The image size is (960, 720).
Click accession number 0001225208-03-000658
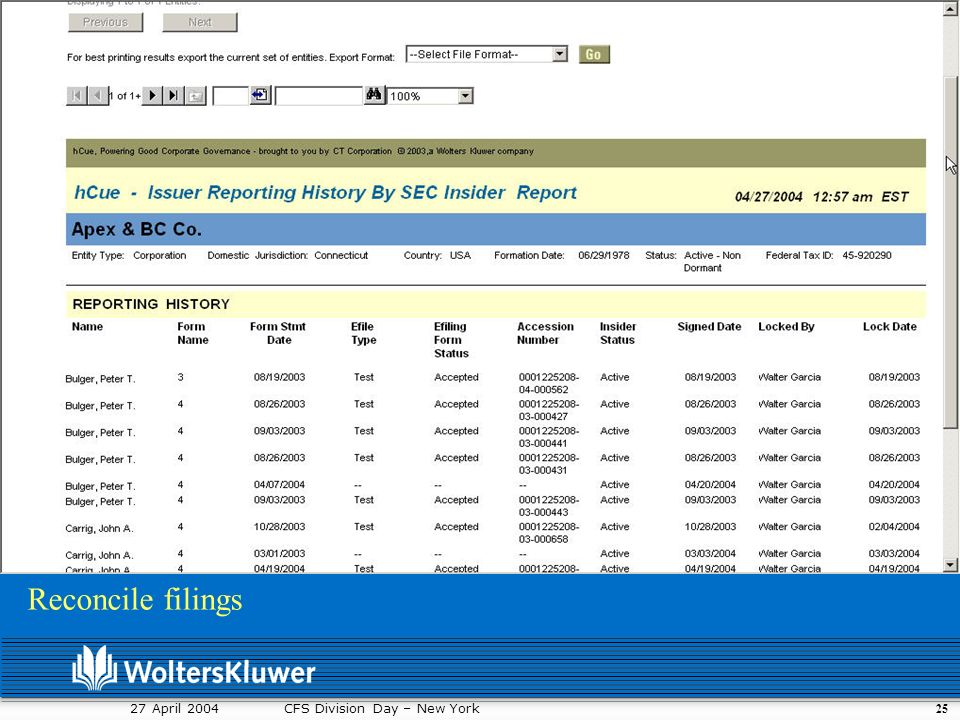549,533
